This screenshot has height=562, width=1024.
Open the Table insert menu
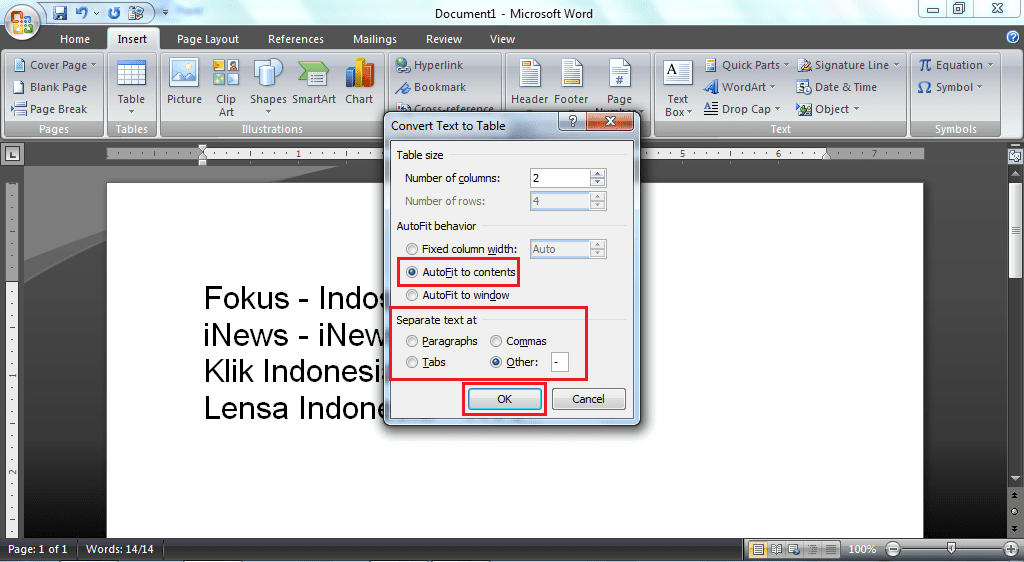click(131, 87)
